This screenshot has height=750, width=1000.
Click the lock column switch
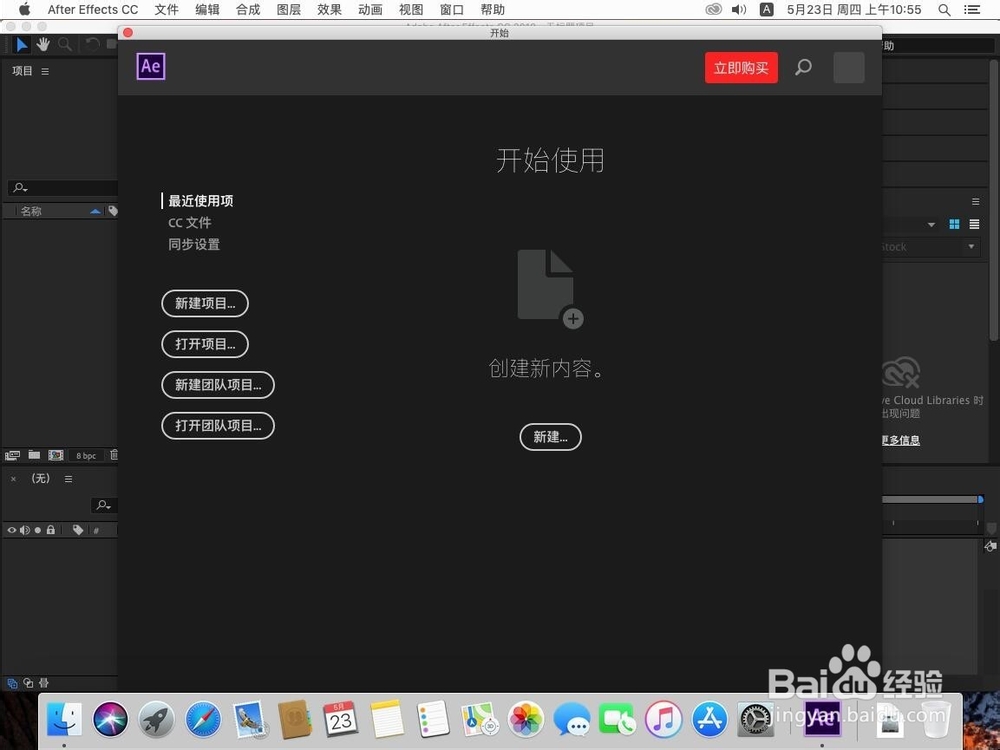point(50,529)
